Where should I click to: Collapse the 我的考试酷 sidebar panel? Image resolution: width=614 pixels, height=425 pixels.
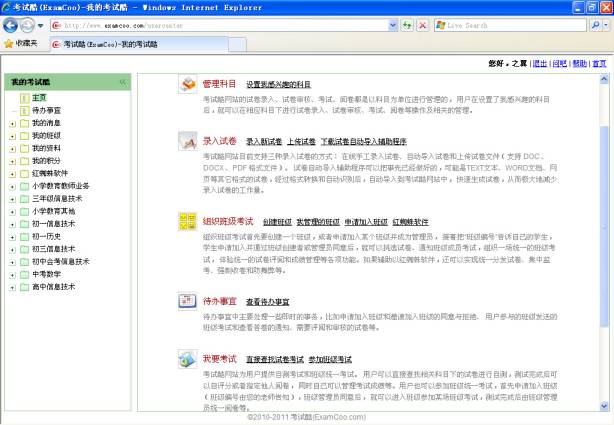coord(122,81)
